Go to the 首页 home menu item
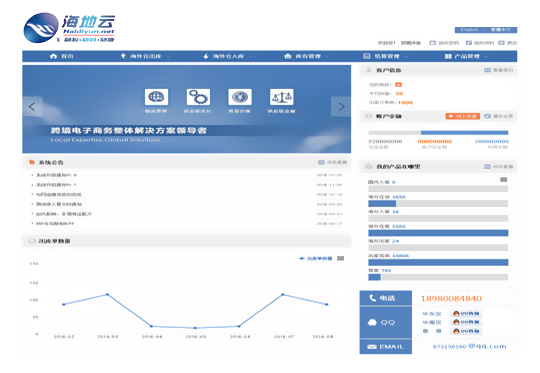This screenshot has width=540, height=373. 62,56
